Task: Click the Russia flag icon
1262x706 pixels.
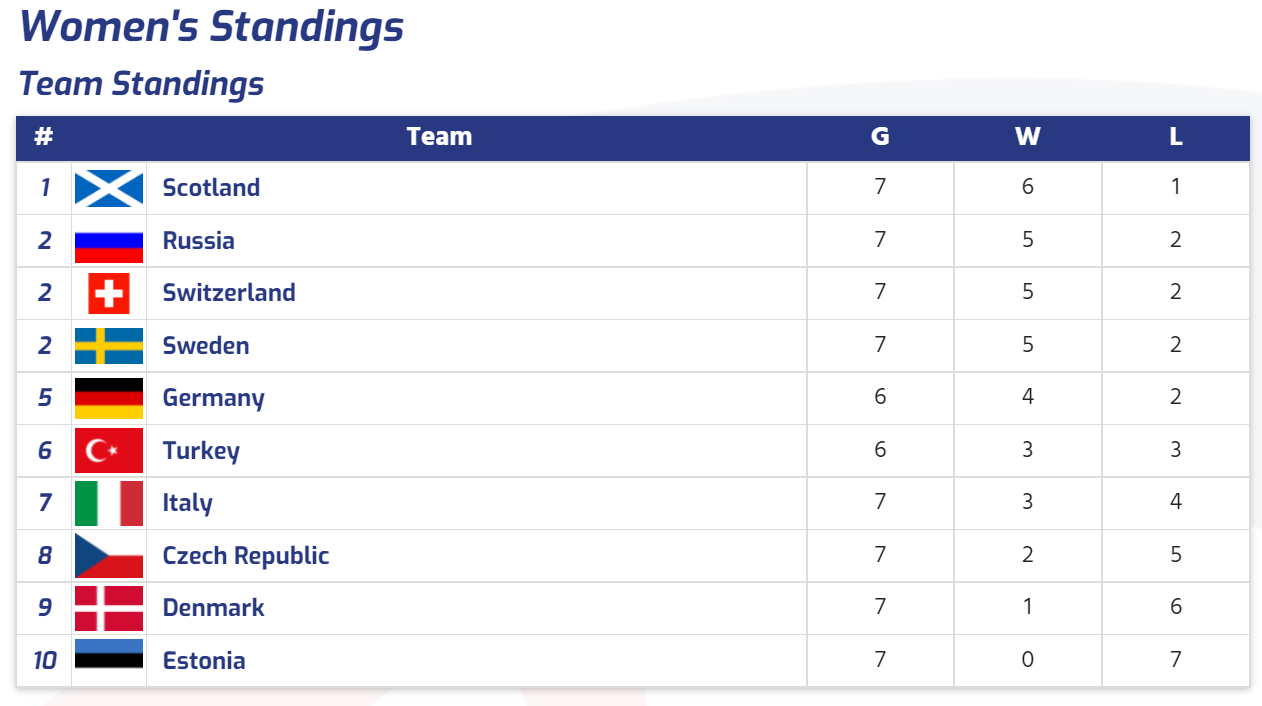Action: tap(109, 241)
